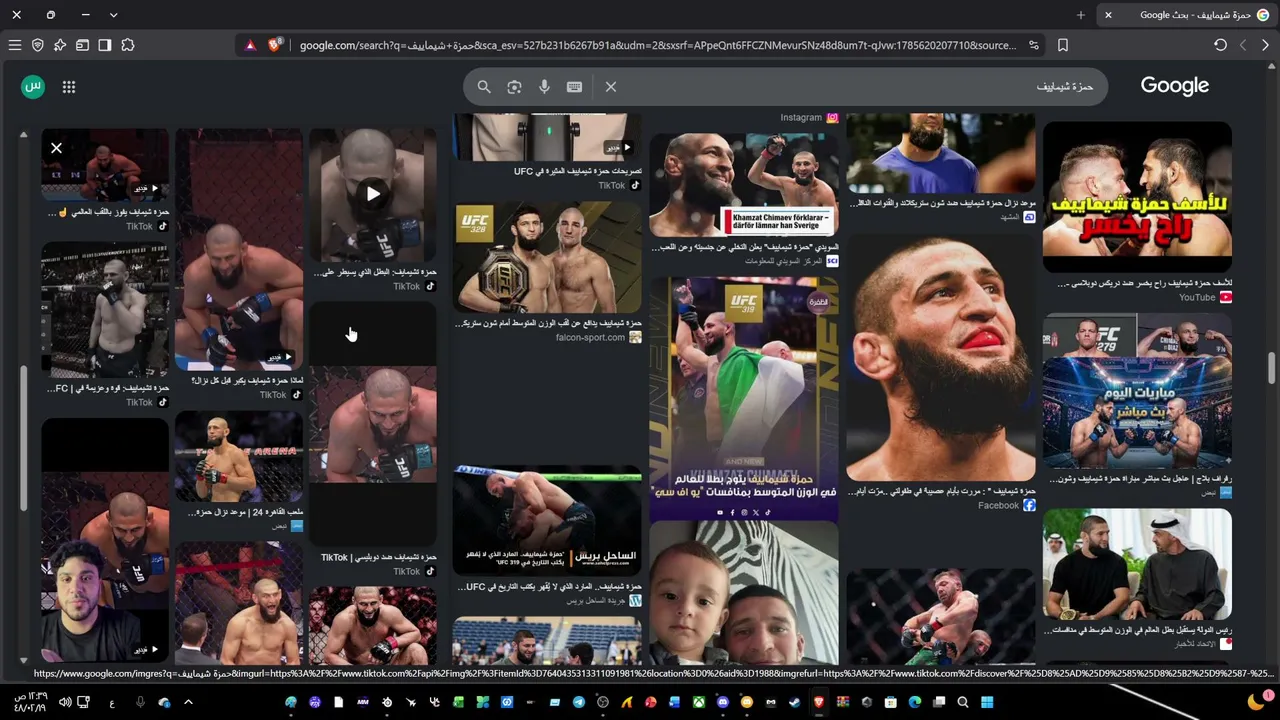The width and height of the screenshot is (1280, 720).
Task: Open the on-screen keyboard input tool
Action: (x=574, y=87)
